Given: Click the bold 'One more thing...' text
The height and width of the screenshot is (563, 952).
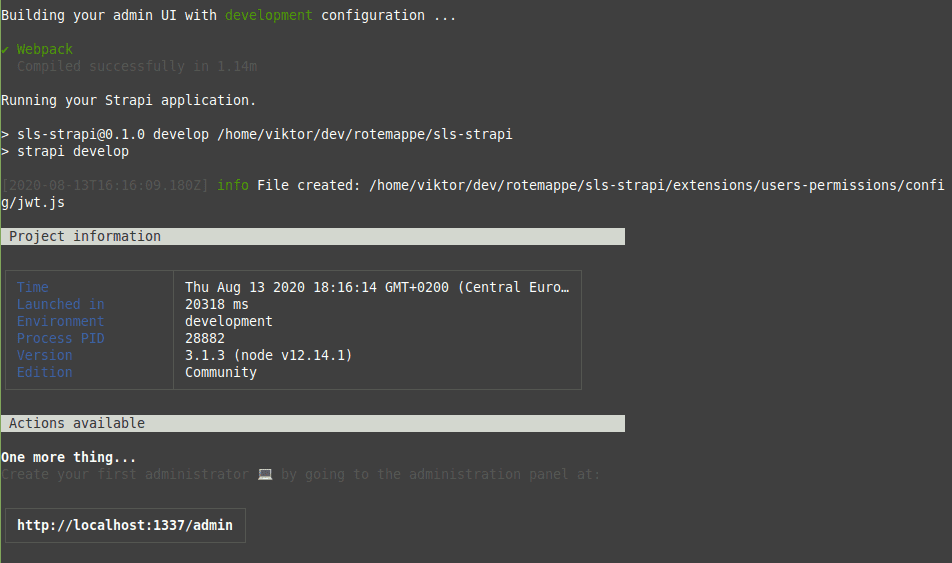Looking at the screenshot, I should (x=69, y=457).
